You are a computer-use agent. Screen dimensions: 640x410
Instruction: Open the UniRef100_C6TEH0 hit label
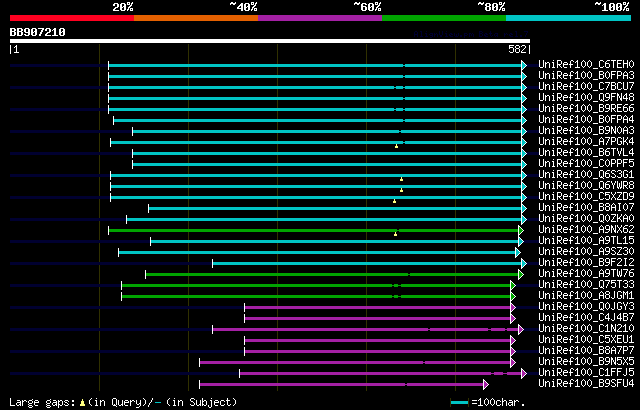click(x=586, y=64)
